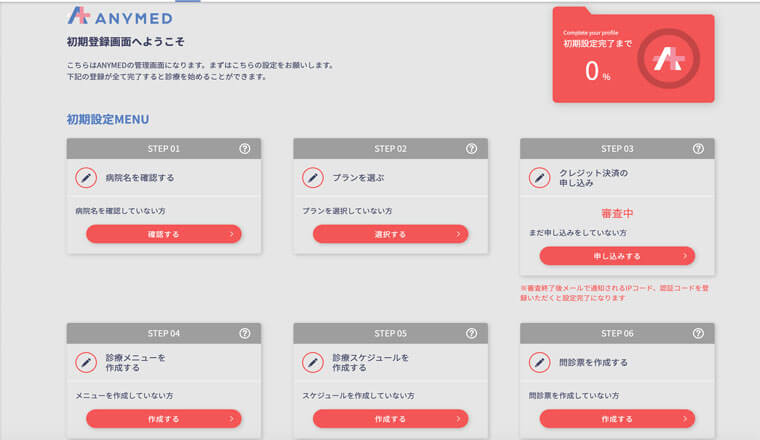
Task: Click pencil icon beside 病院名を確認する
Action: tap(86, 178)
